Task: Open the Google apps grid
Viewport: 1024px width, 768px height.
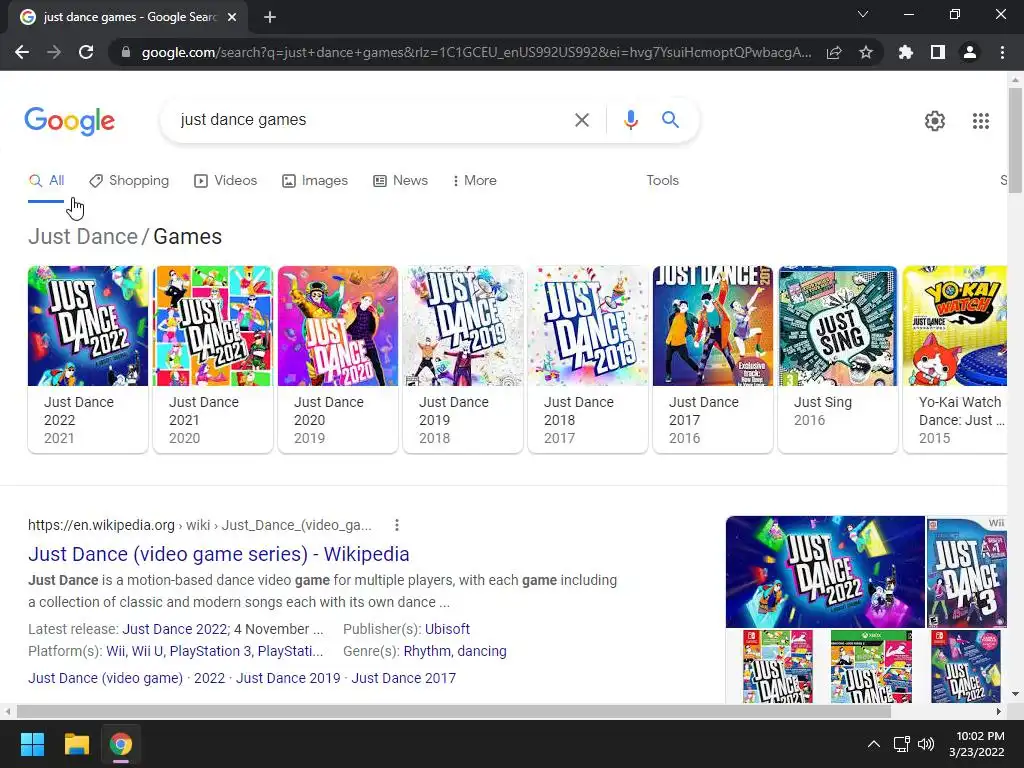Action: point(981,121)
